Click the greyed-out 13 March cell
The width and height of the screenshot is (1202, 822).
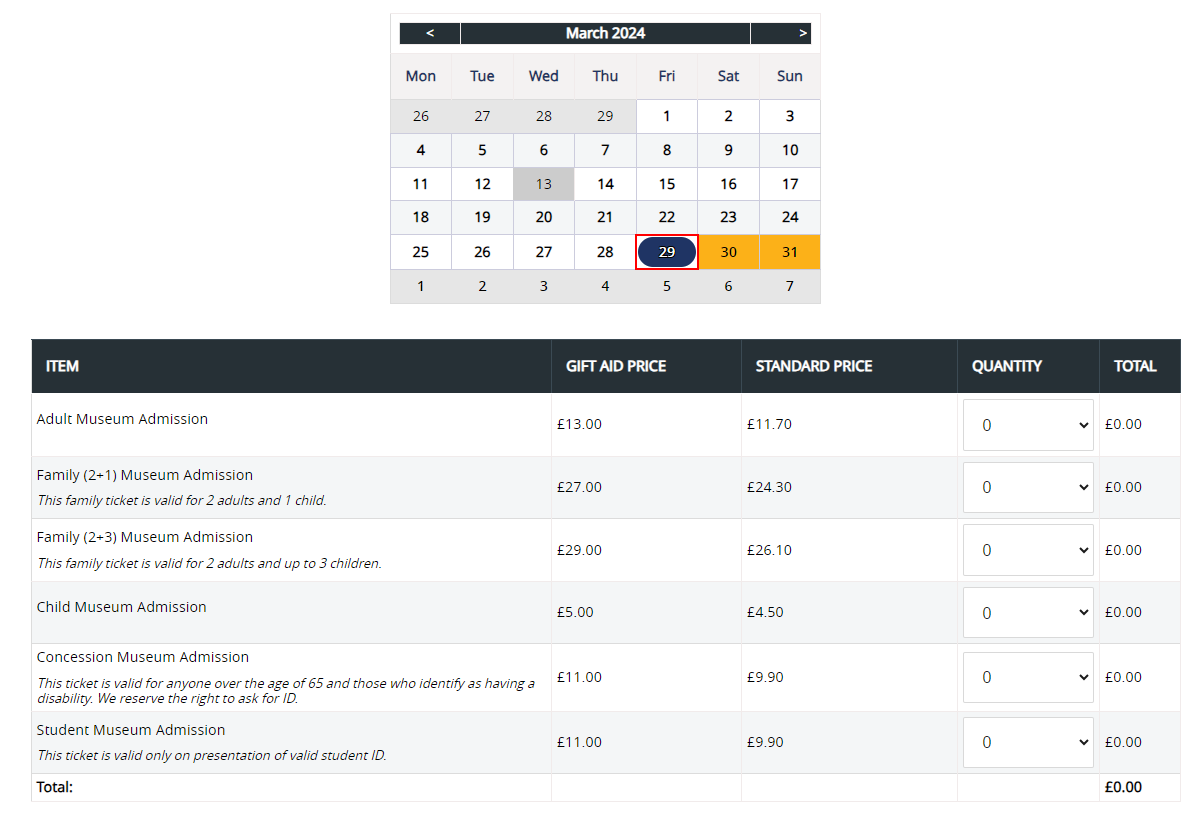[x=543, y=184]
